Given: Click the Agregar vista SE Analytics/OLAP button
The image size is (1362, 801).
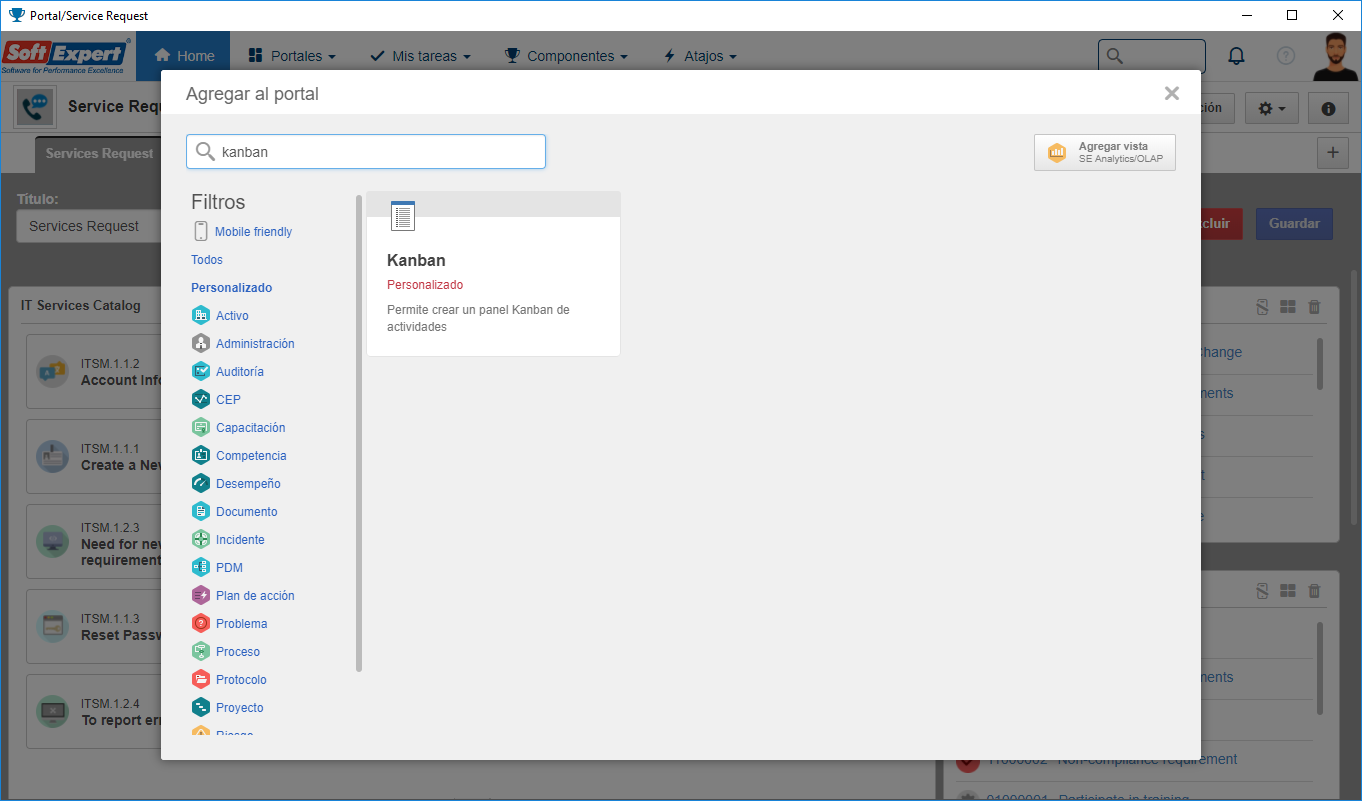Looking at the screenshot, I should (x=1105, y=152).
